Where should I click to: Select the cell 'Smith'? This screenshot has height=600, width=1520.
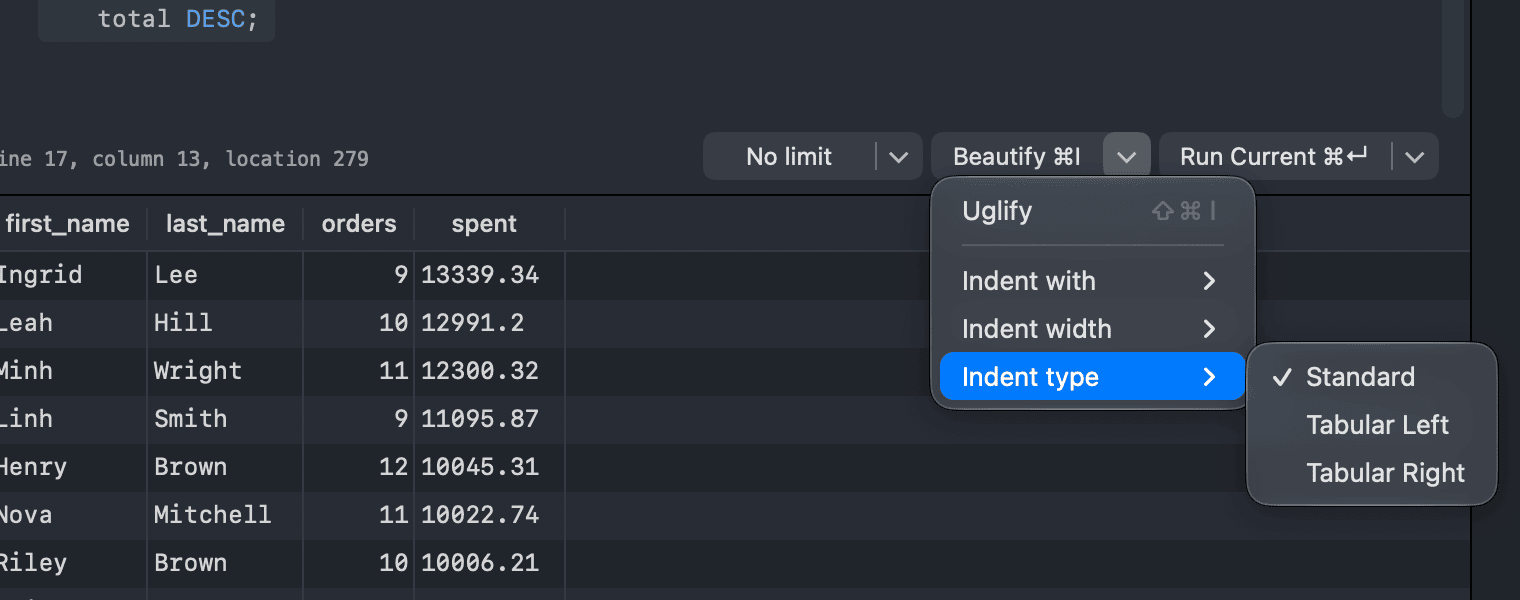click(225, 419)
